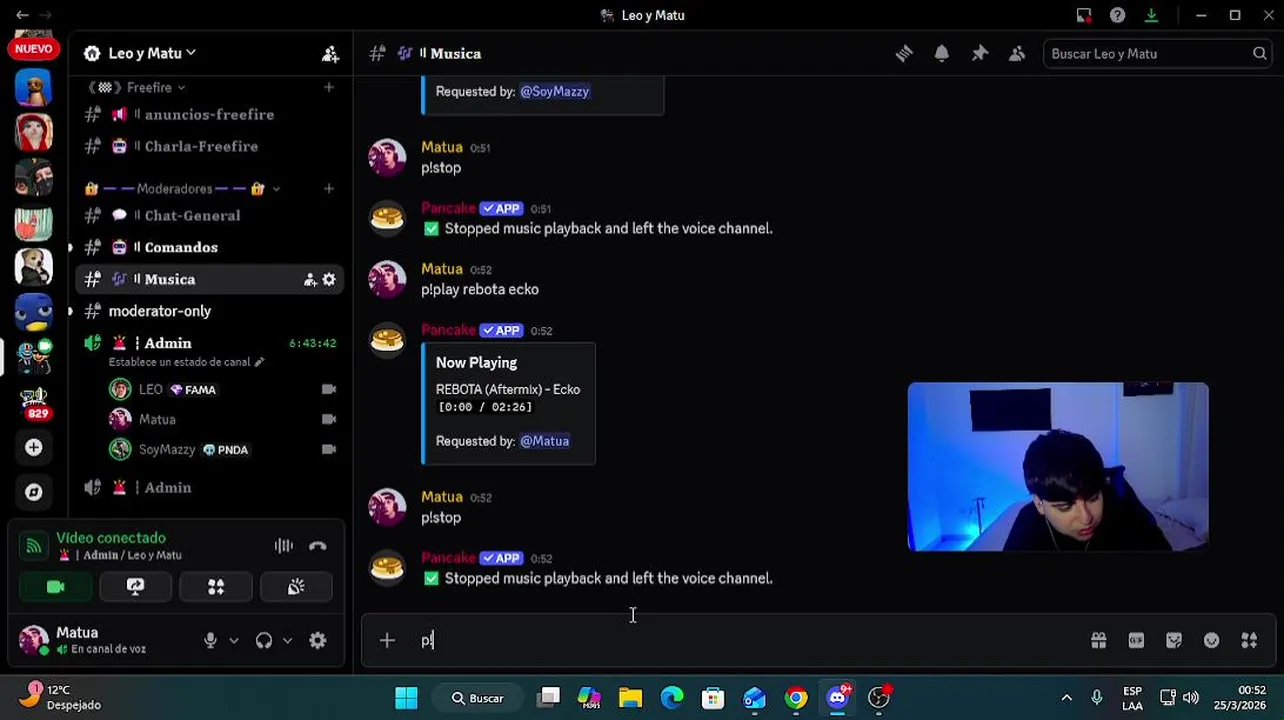1284x720 pixels.
Task: Click the Help question mark icon
Action: (x=1118, y=15)
